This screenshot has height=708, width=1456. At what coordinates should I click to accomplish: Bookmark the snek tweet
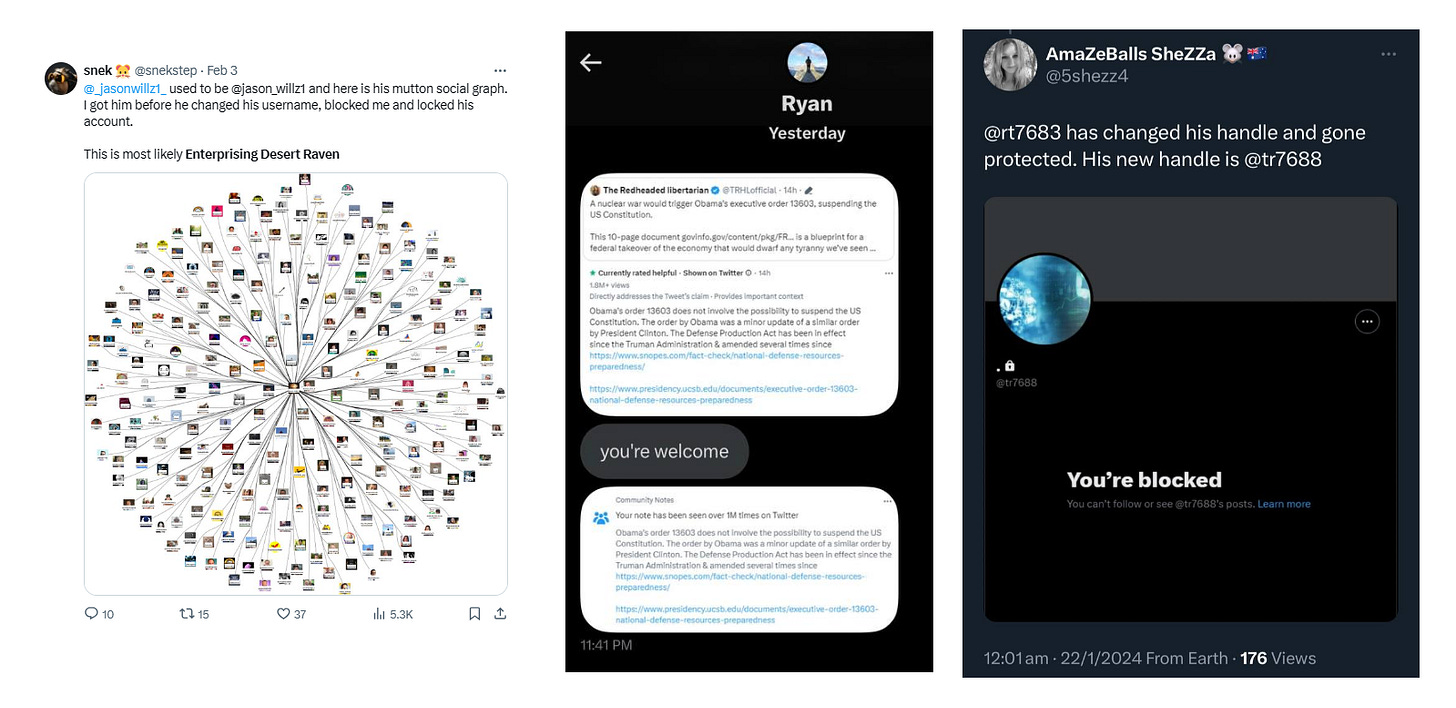[x=475, y=613]
